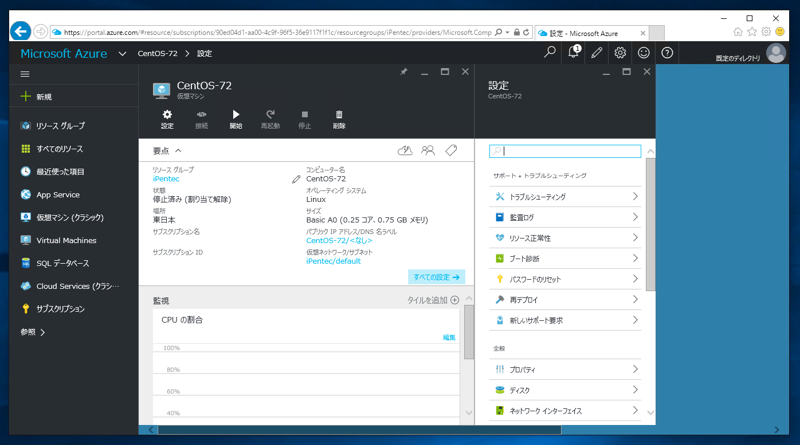Open プロパティ settings row
The image size is (800, 445).
[565, 369]
